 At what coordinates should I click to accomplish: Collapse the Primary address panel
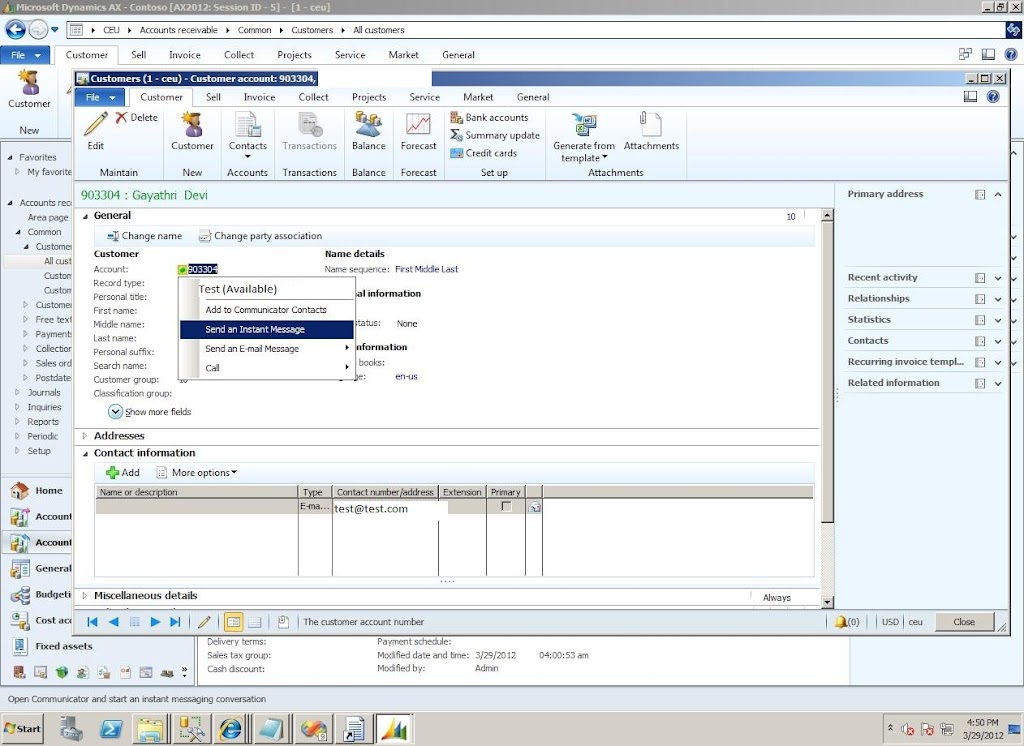[998, 195]
